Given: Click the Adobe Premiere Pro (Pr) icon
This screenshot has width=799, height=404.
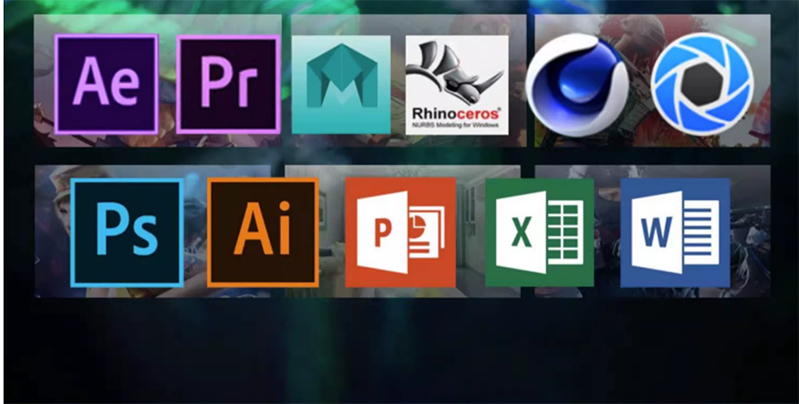Looking at the screenshot, I should pos(228,84).
